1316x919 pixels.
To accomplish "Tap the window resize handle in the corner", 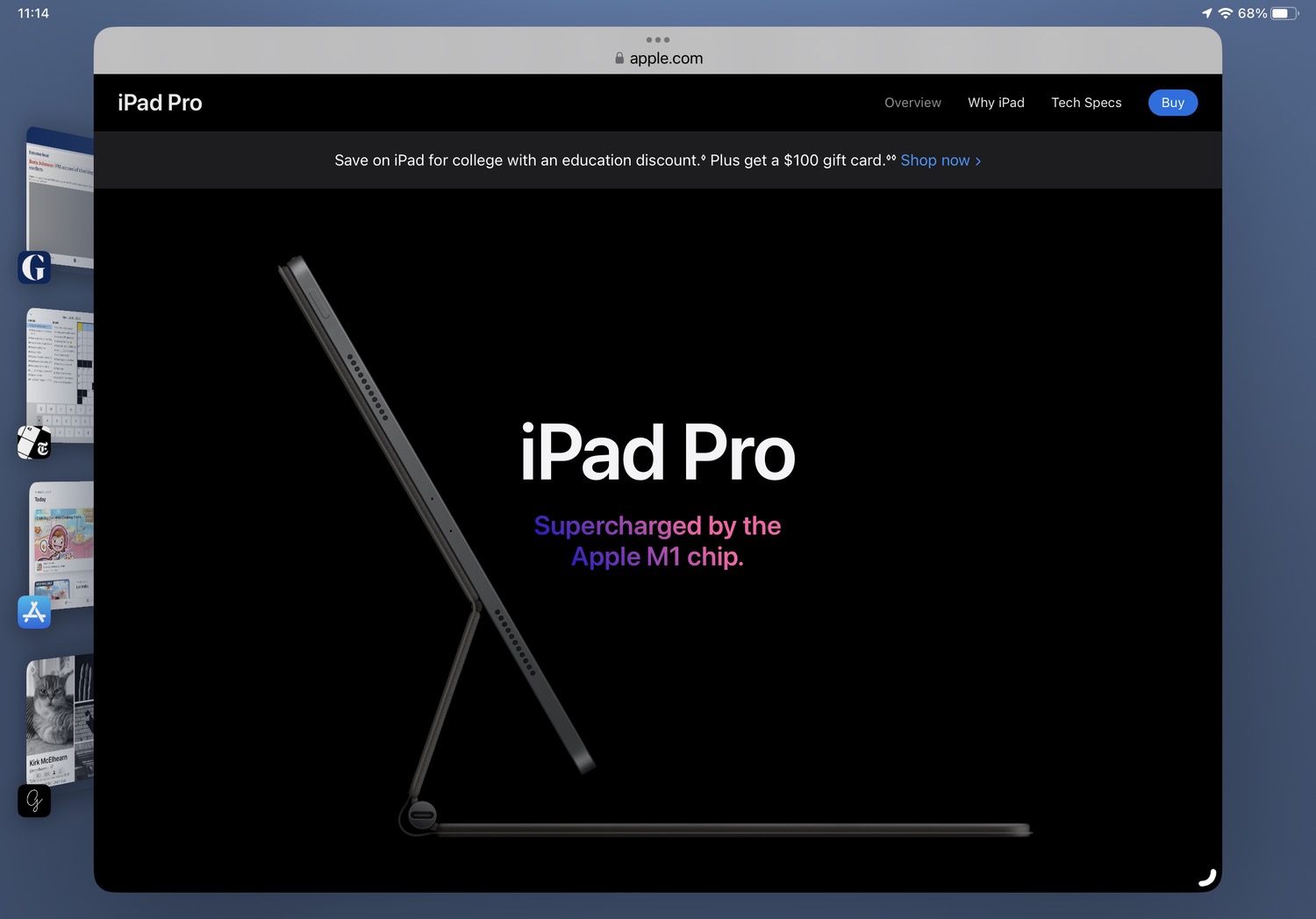I will [1208, 878].
